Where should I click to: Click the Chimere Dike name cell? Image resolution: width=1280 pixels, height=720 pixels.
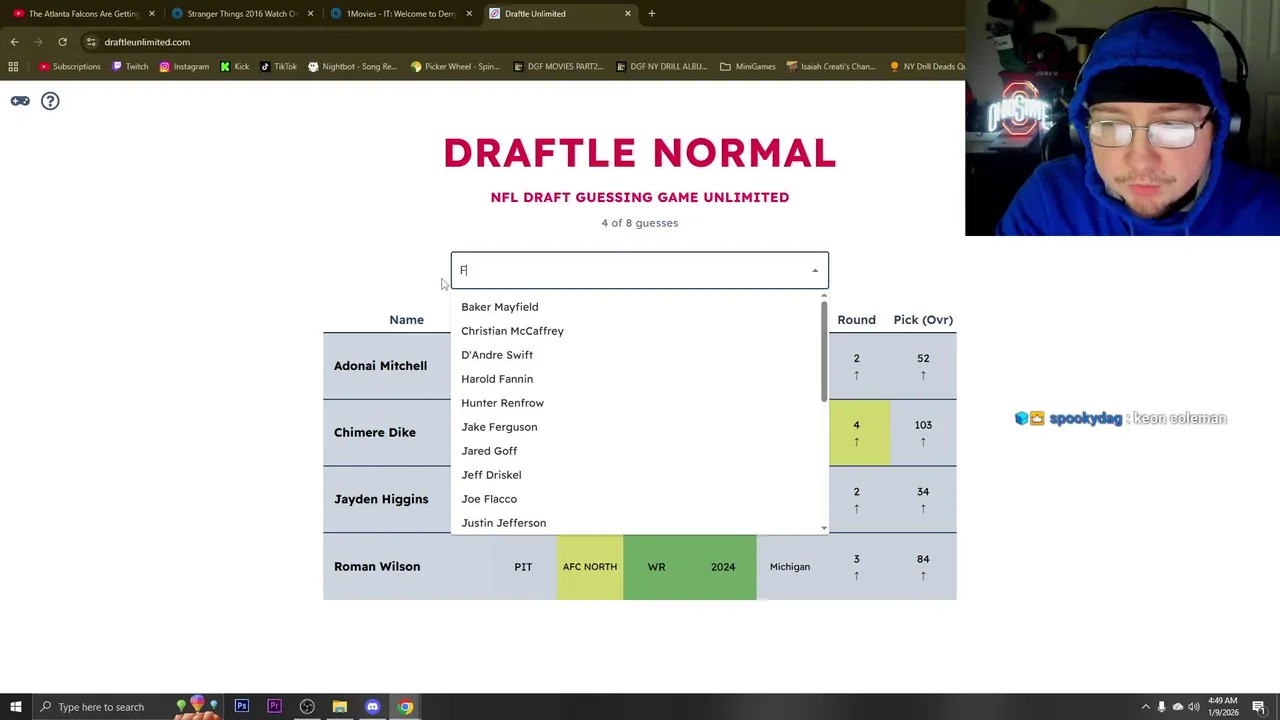click(387, 432)
